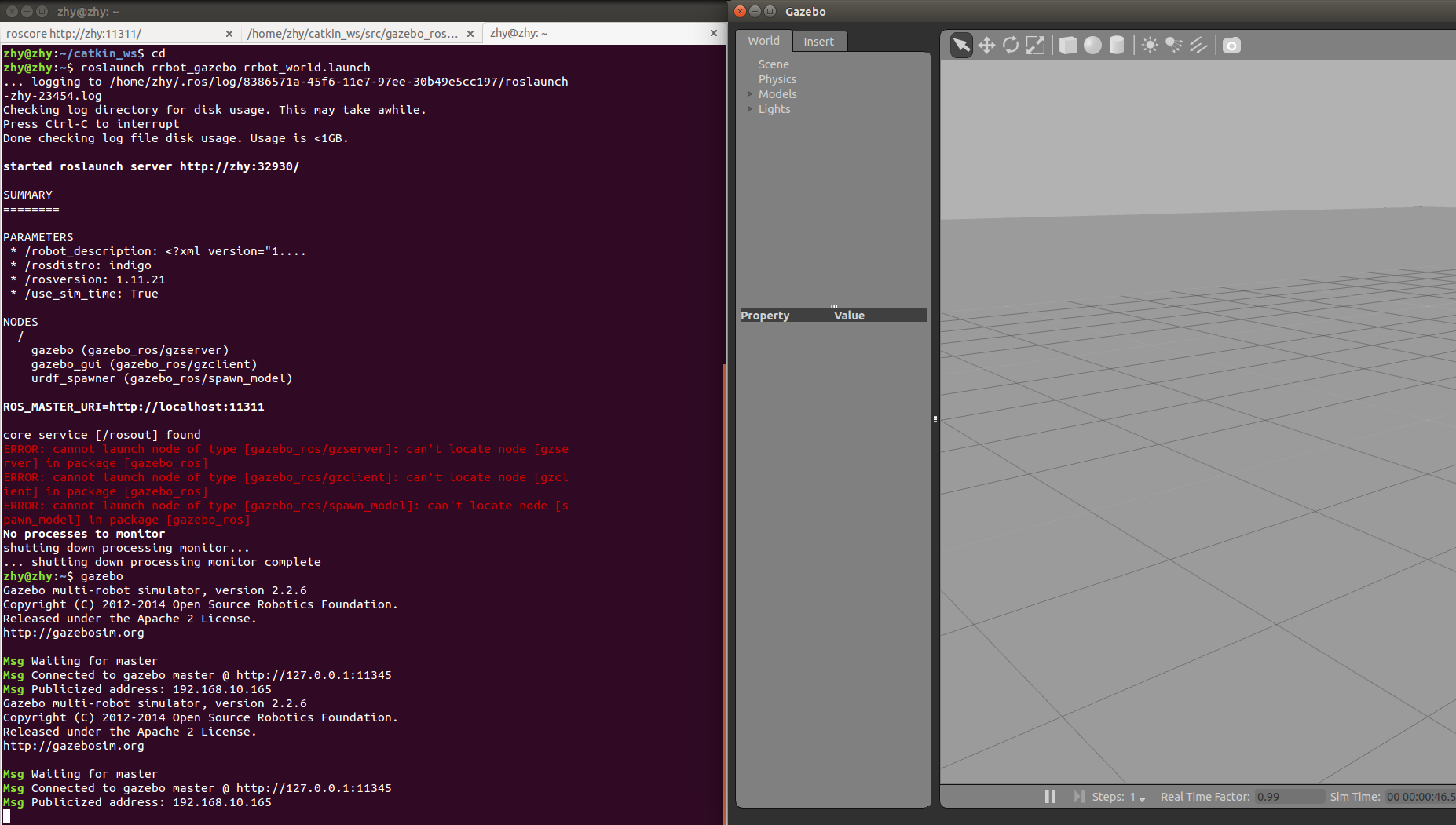Click the '/rosdistro: indigo' parameter line

[x=81, y=265]
